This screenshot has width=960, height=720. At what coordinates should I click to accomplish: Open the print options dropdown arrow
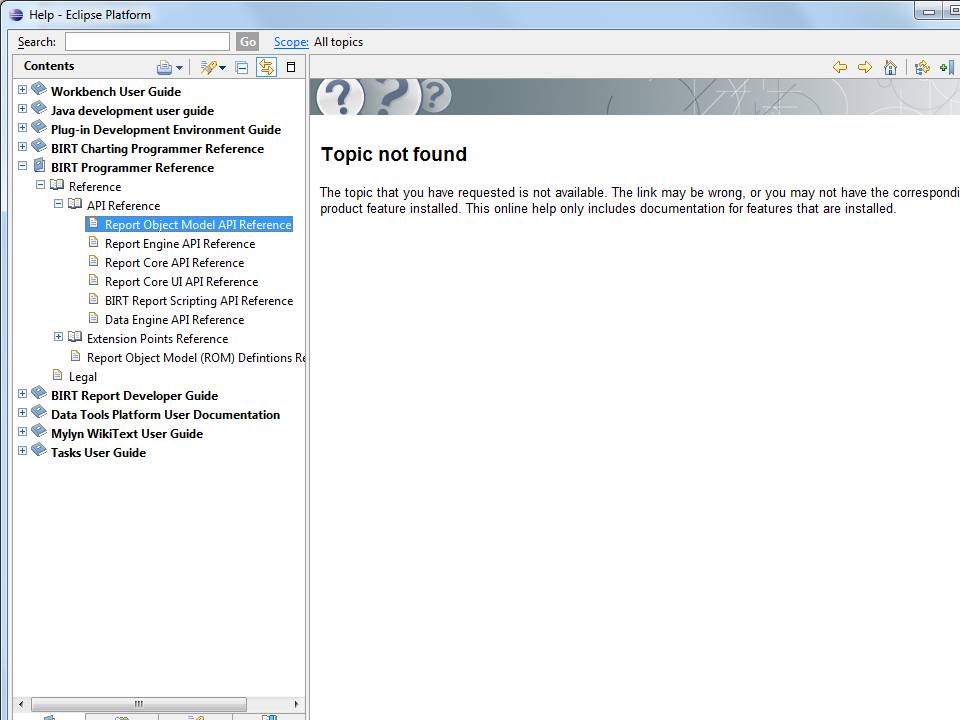point(179,68)
